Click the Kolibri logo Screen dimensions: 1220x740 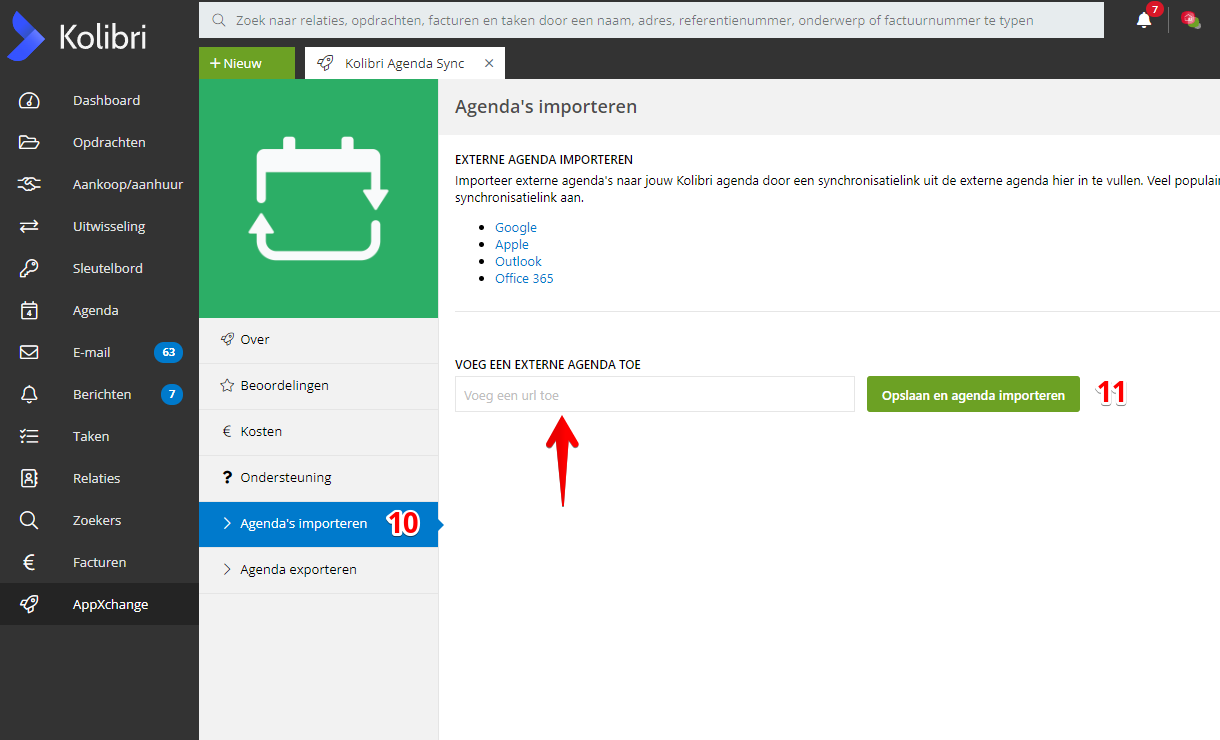(x=76, y=38)
